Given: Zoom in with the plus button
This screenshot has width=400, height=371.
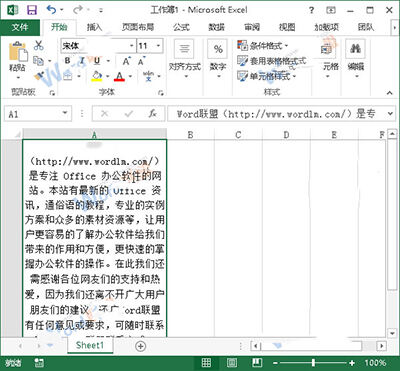Looking at the screenshot, I should click(x=352, y=363).
